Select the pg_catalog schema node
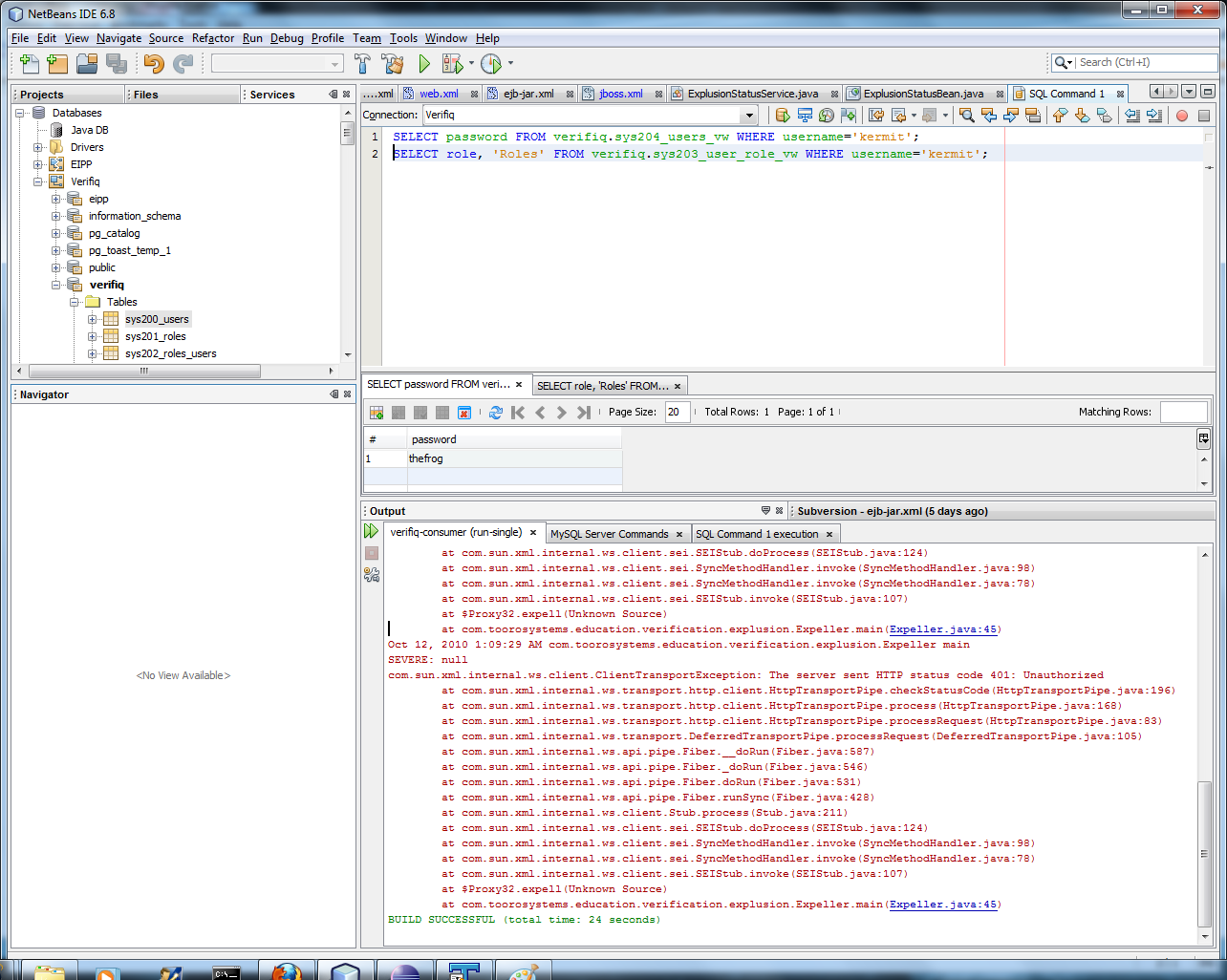Image resolution: width=1227 pixels, height=980 pixels. coord(114,233)
